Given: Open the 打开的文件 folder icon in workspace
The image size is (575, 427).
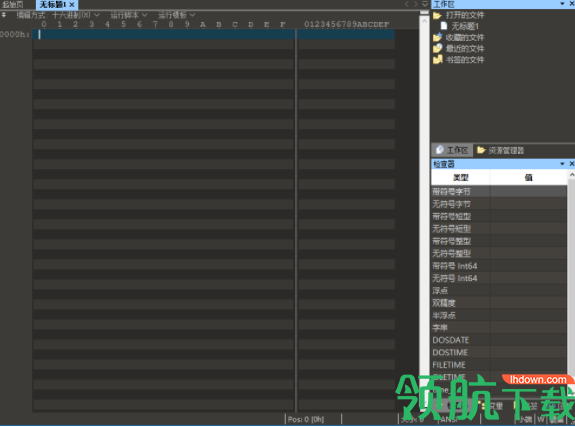Looking at the screenshot, I should click(437, 15).
